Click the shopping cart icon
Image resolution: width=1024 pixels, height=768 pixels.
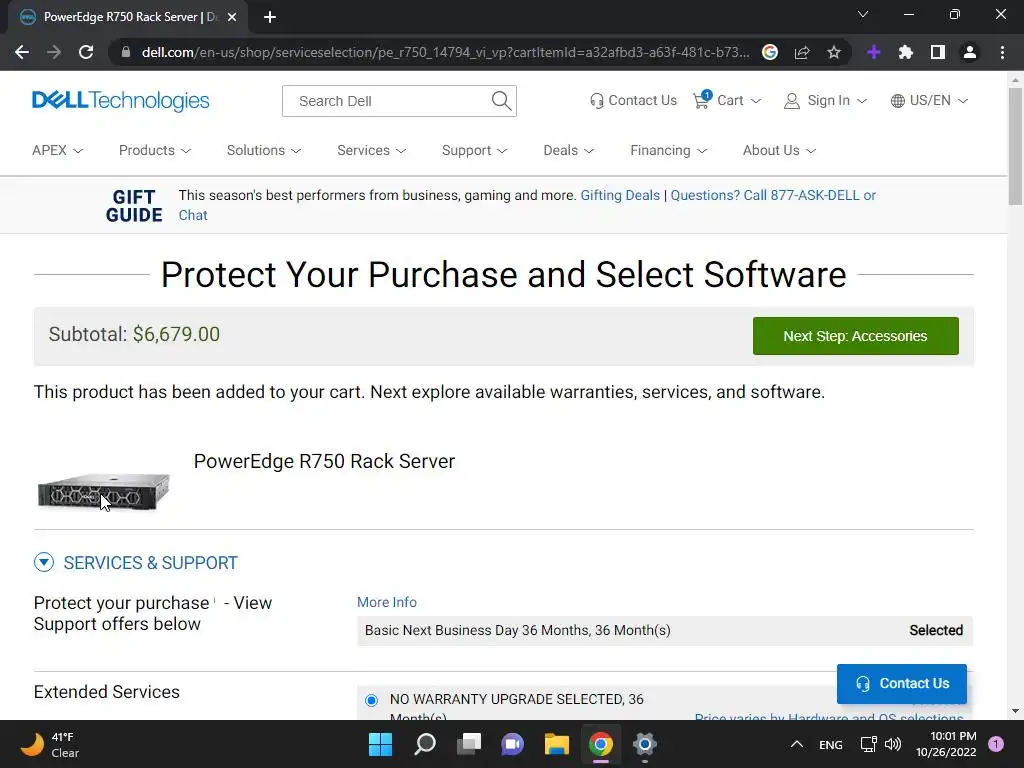pyautogui.click(x=701, y=100)
